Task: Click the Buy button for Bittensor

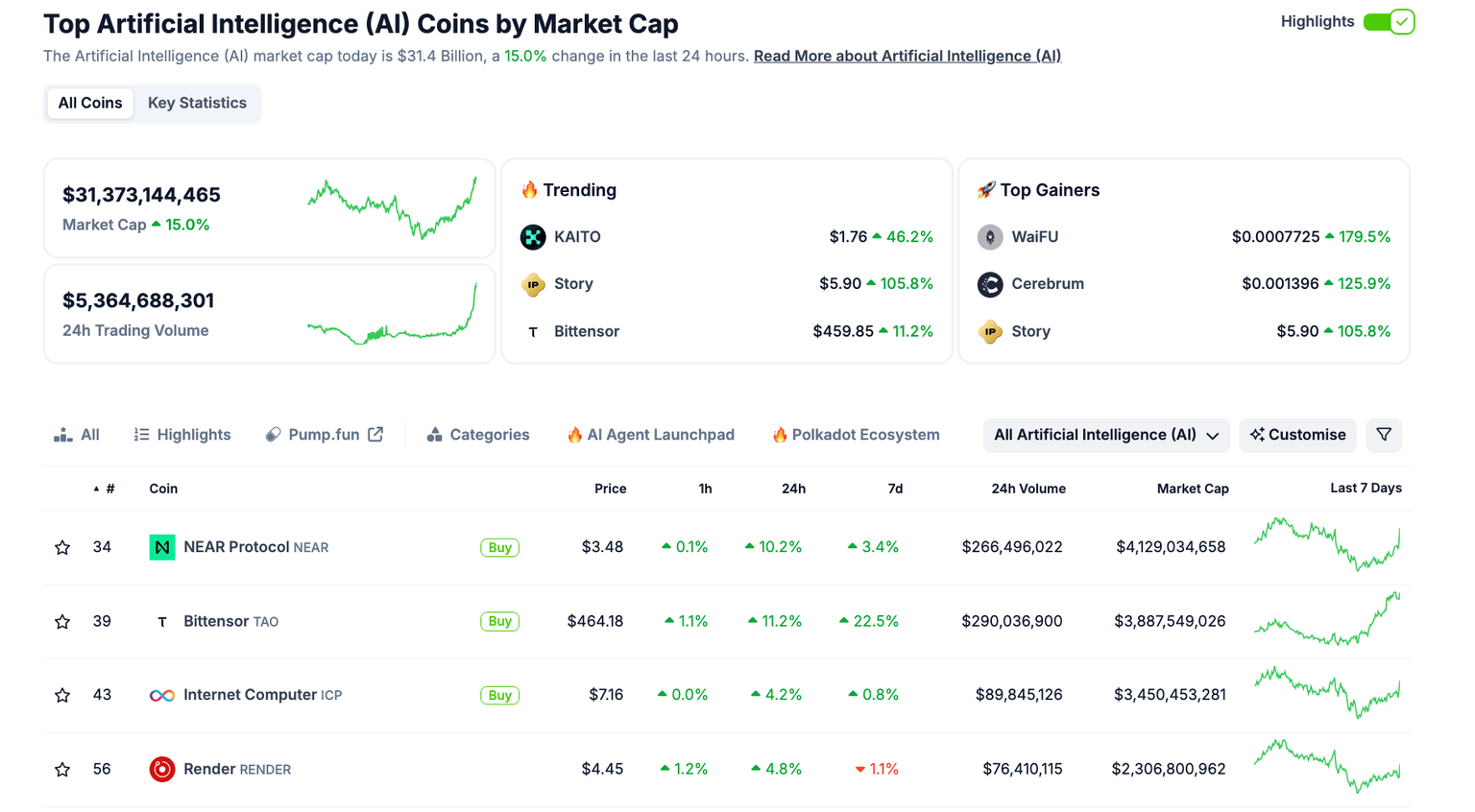Action: [499, 621]
